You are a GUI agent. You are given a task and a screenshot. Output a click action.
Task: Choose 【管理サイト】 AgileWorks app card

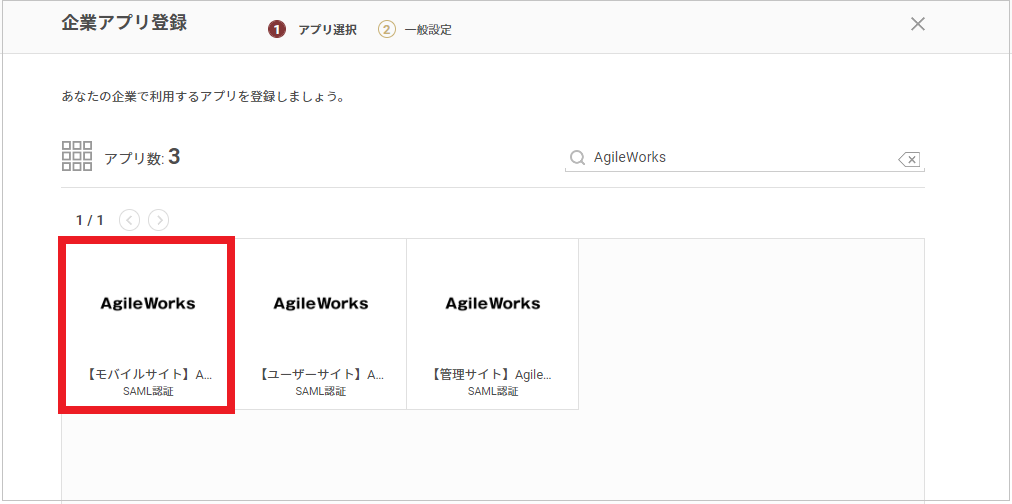[492, 324]
